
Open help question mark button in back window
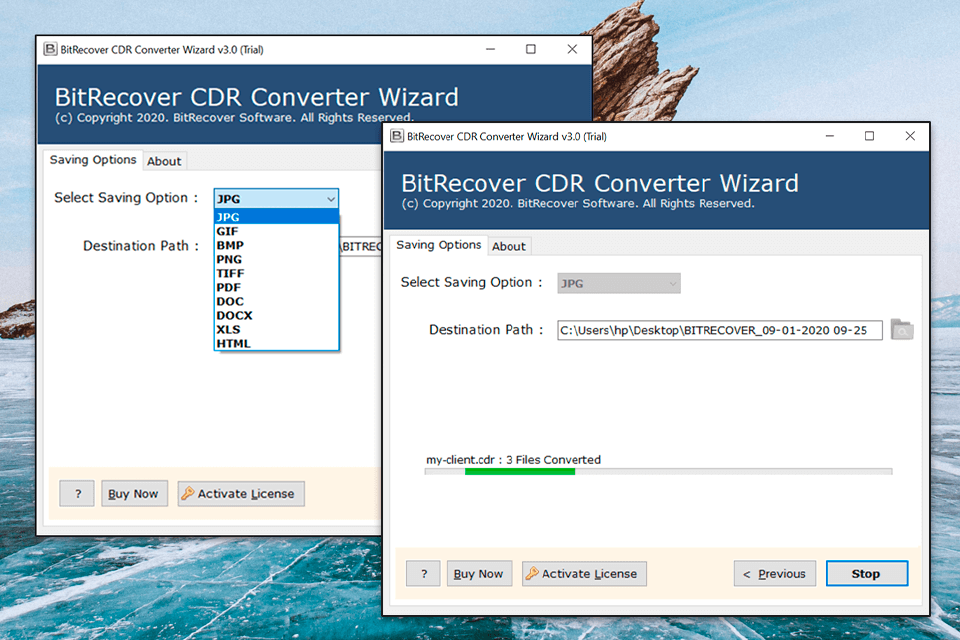point(77,494)
